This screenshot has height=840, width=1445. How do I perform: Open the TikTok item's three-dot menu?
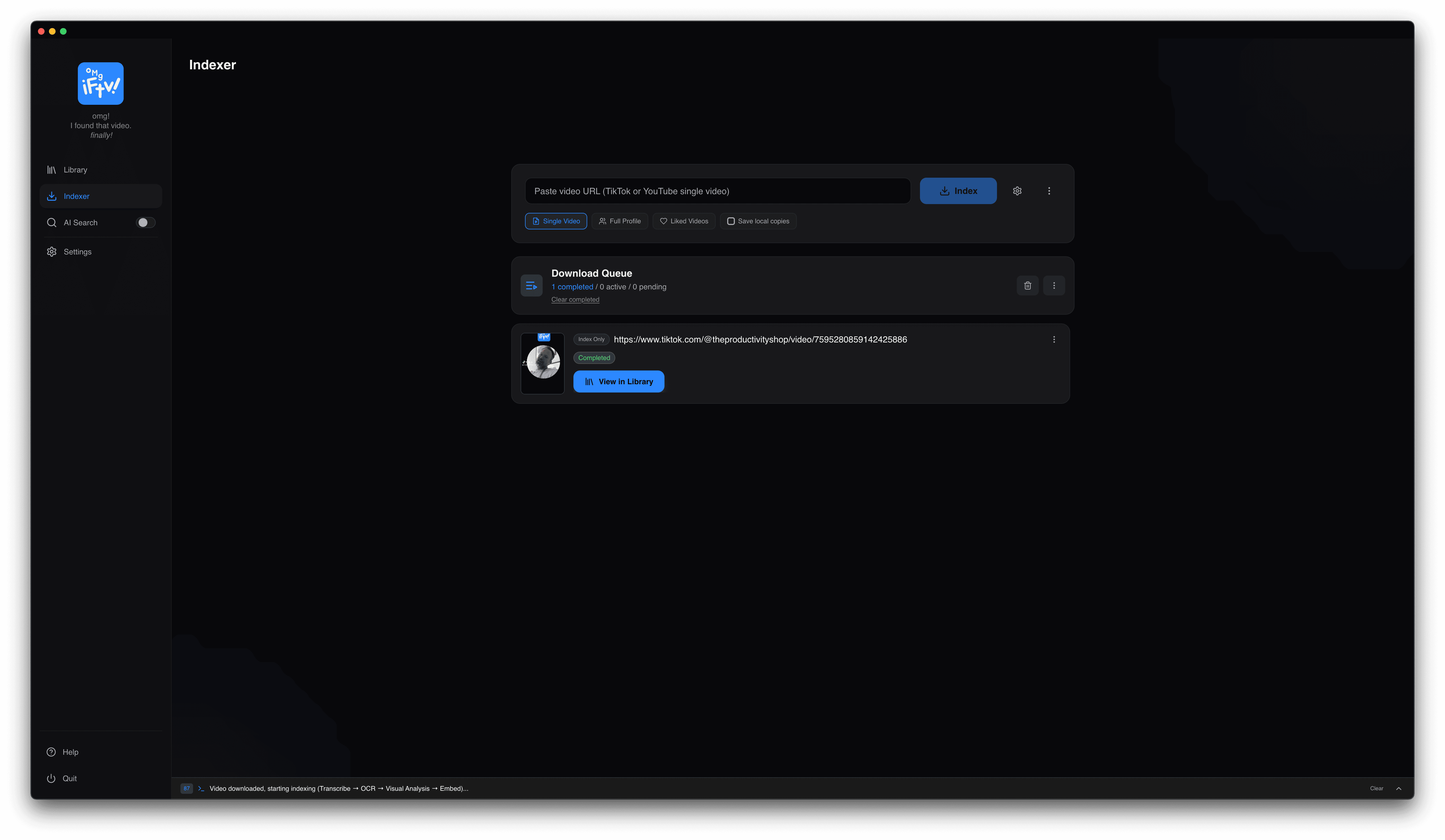click(x=1053, y=339)
